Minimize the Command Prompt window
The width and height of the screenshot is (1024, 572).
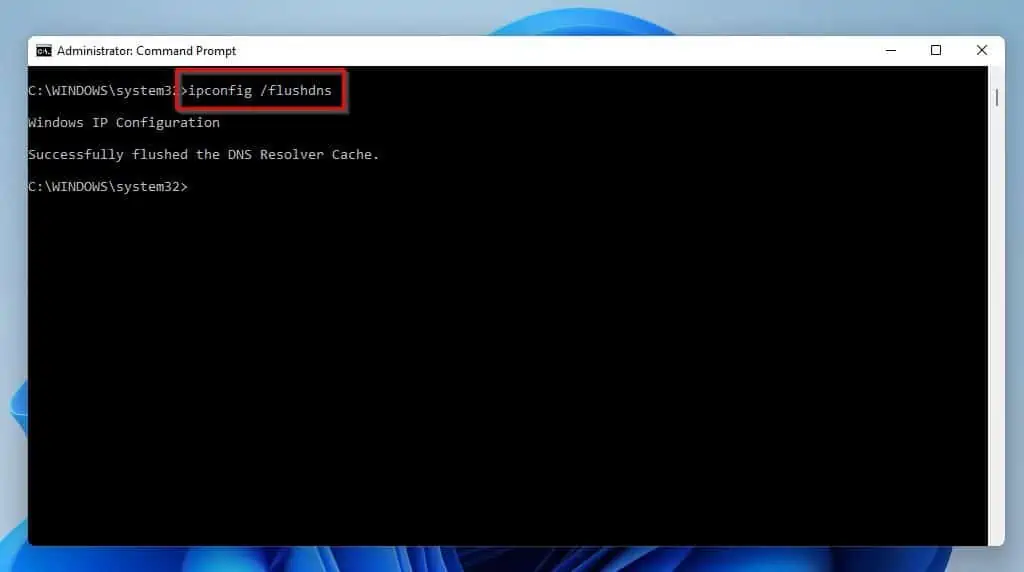pos(891,50)
